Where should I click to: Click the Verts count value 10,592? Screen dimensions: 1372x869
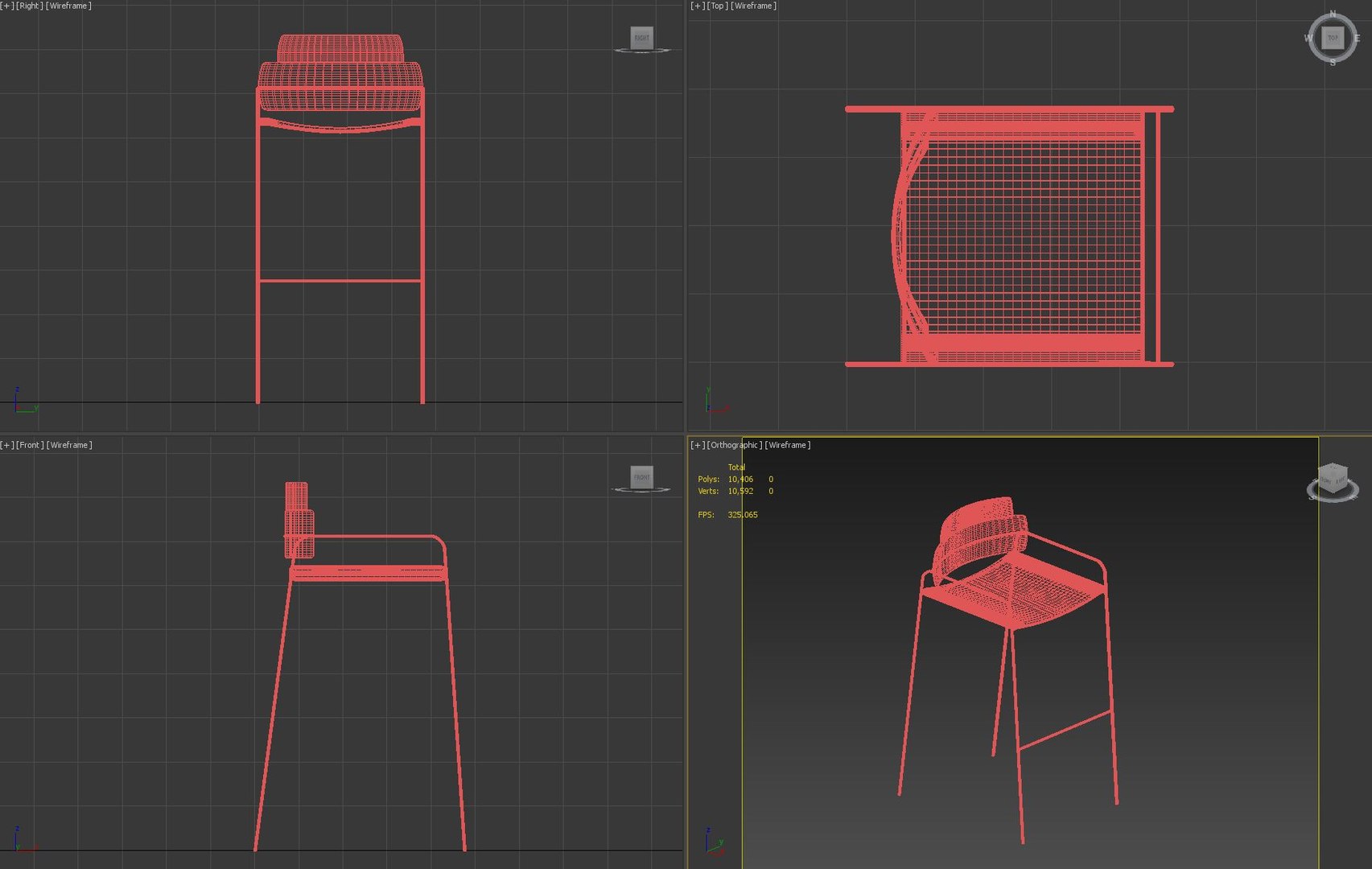point(740,491)
